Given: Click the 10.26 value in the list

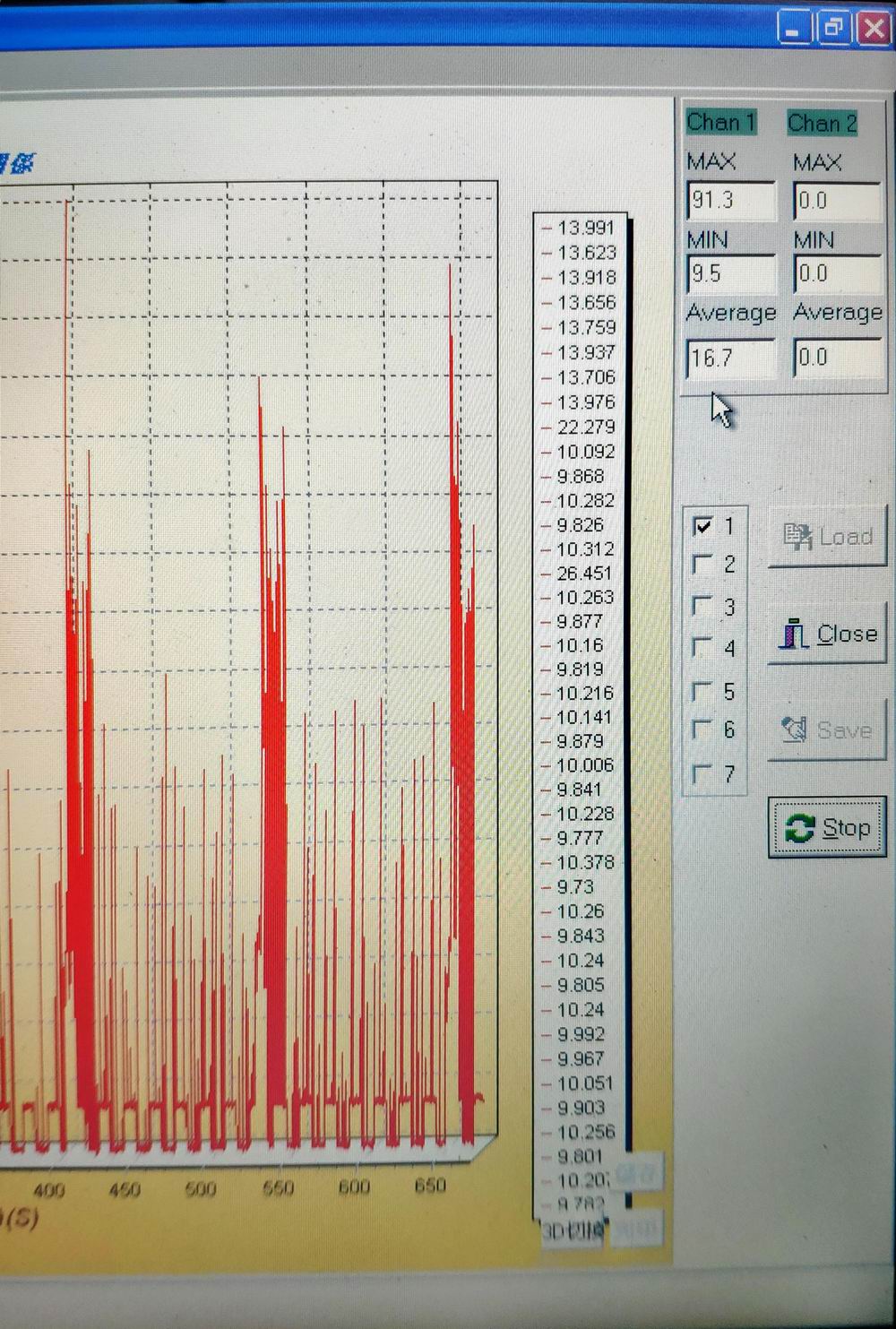Looking at the screenshot, I should [x=581, y=911].
